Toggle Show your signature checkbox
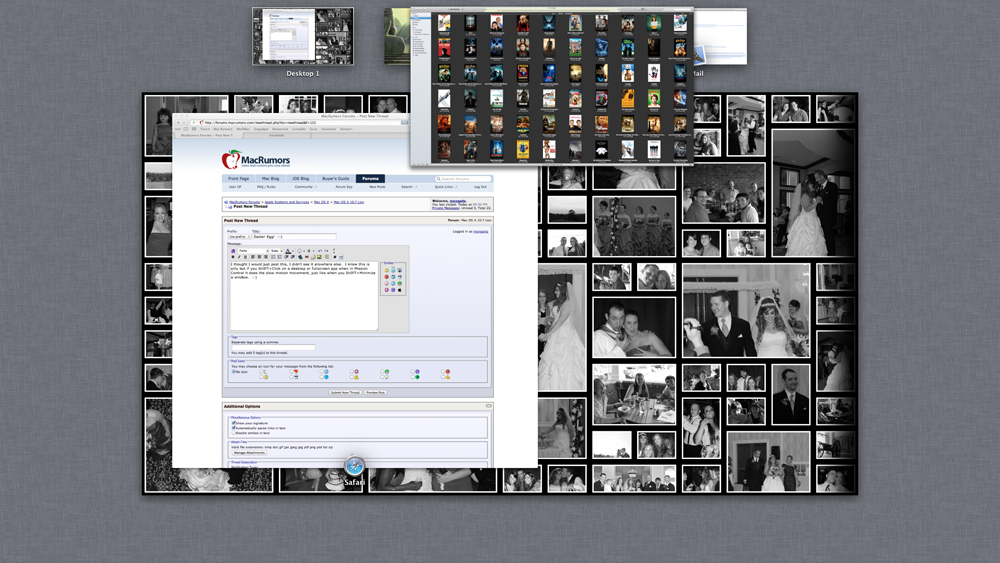 point(233,423)
